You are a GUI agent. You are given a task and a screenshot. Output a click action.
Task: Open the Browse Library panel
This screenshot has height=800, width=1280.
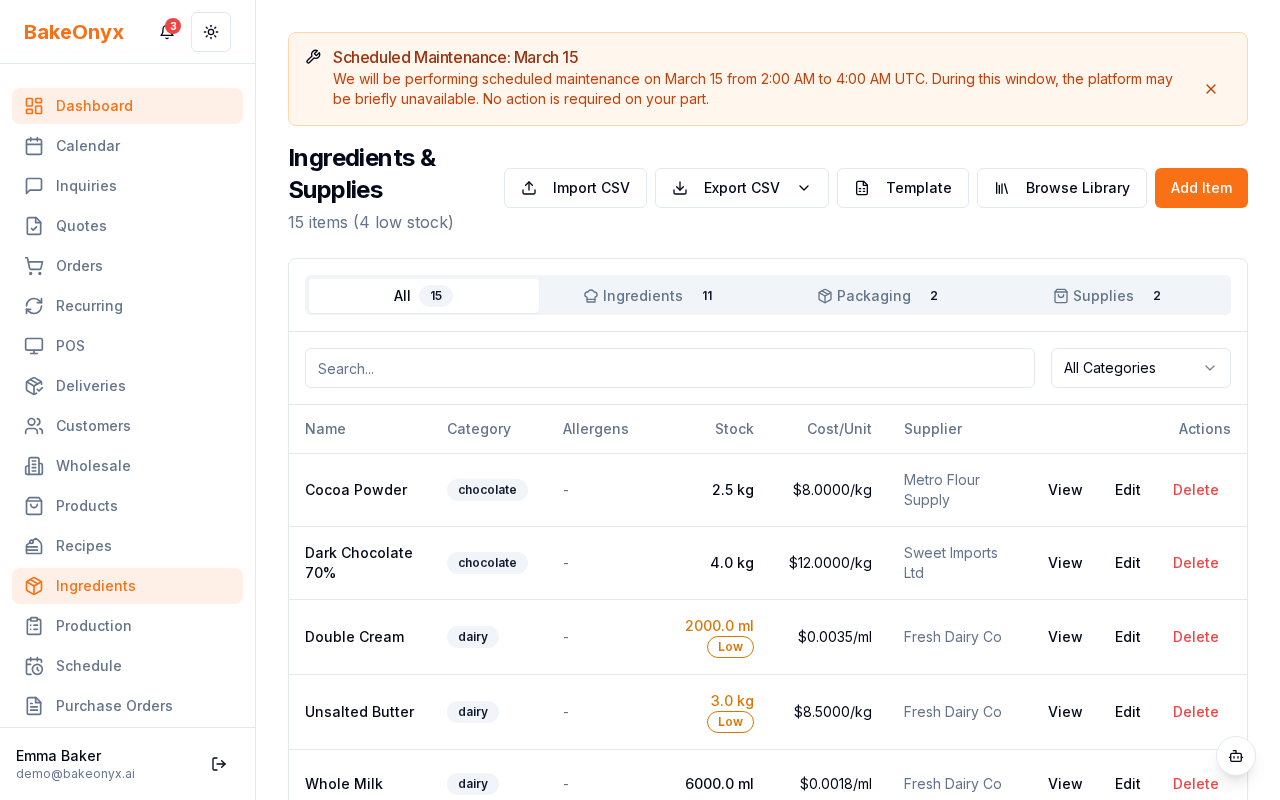point(1062,188)
